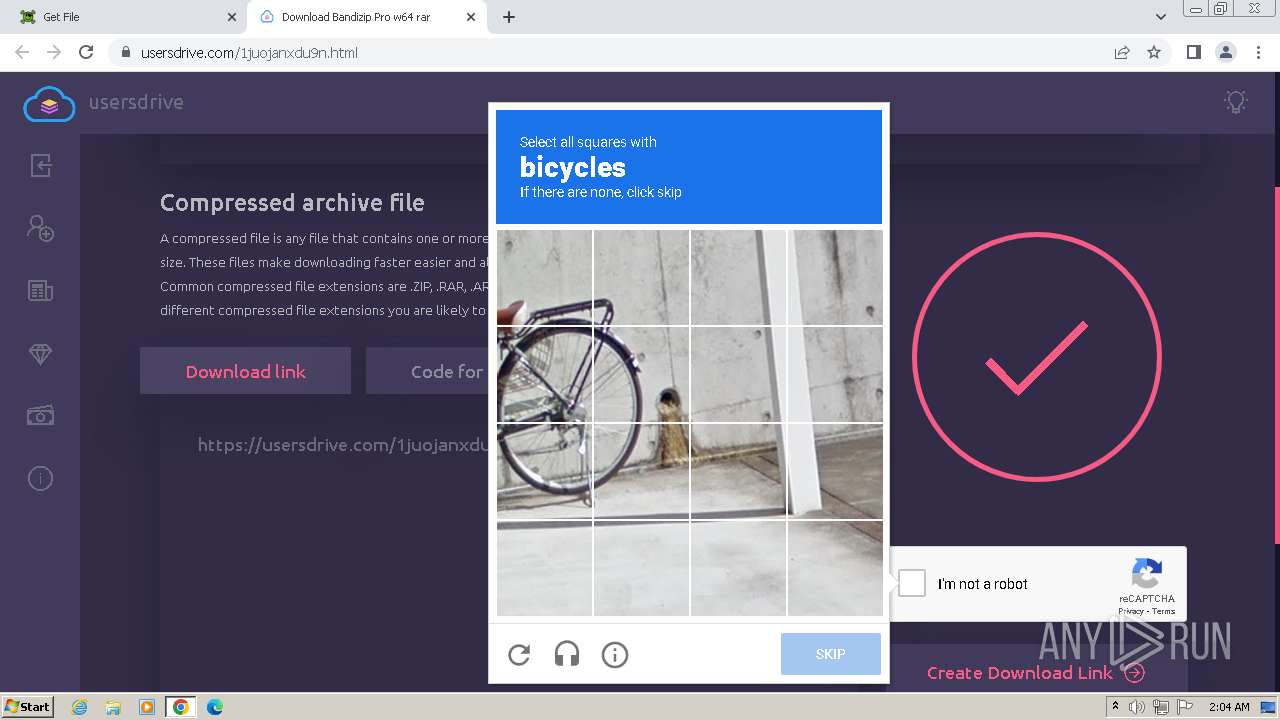This screenshot has width=1280, height=720.
Task: Bookmark this page with star
Action: click(1154, 52)
